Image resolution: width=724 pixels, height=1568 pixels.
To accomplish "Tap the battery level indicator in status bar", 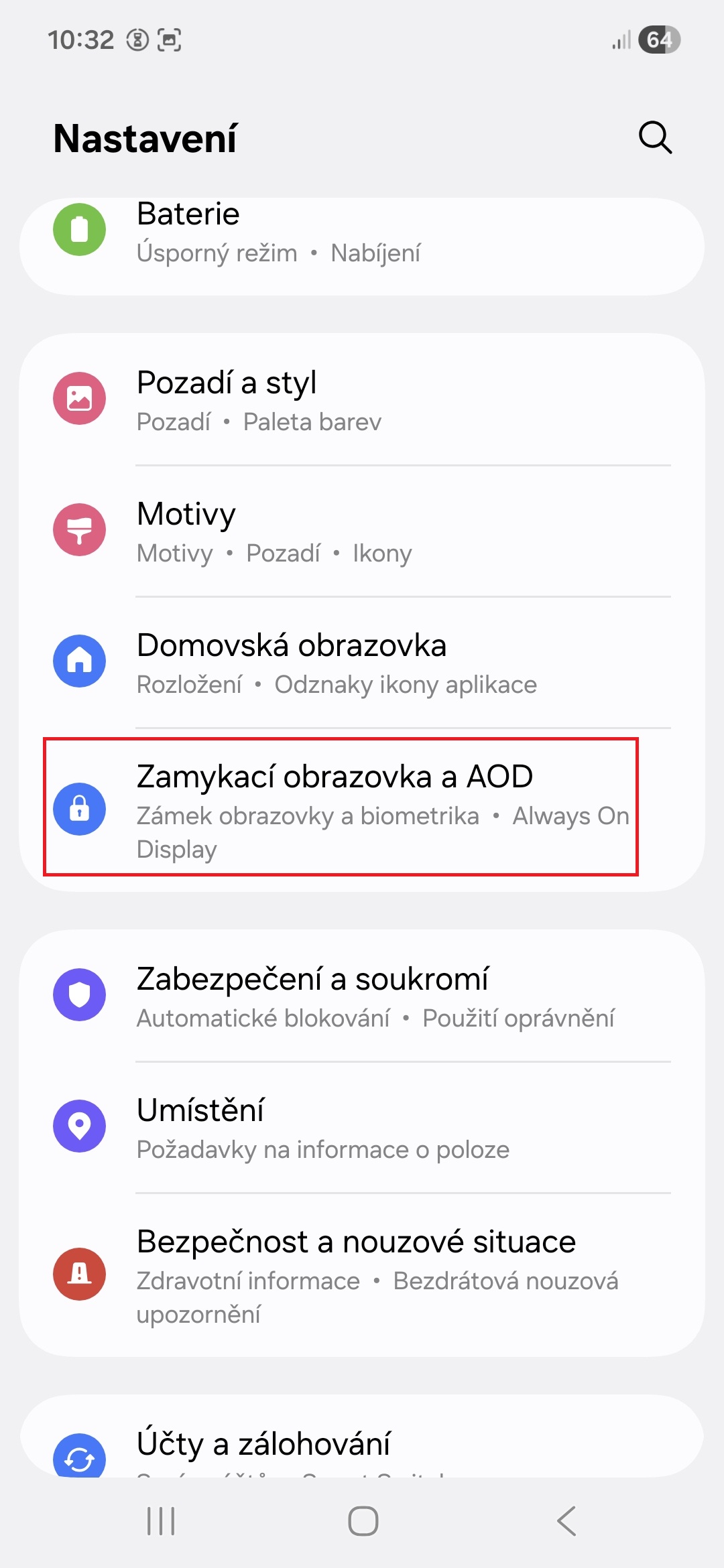I will (659, 40).
